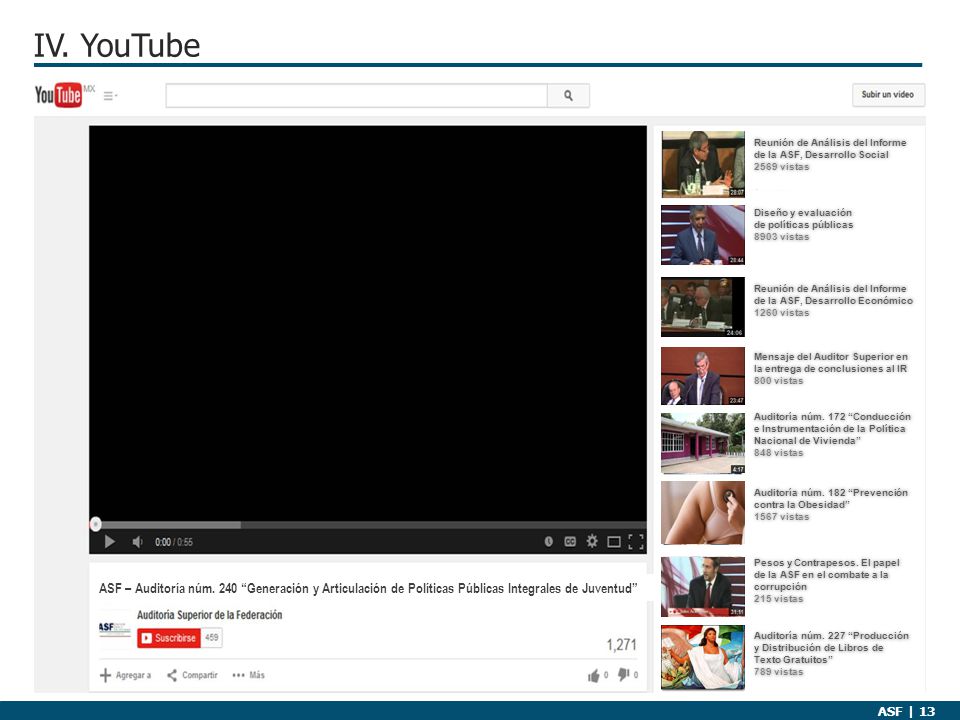Open link Auditoría núm. 172 Política de Vivienda
This screenshot has width=960, height=720.
pos(832,429)
